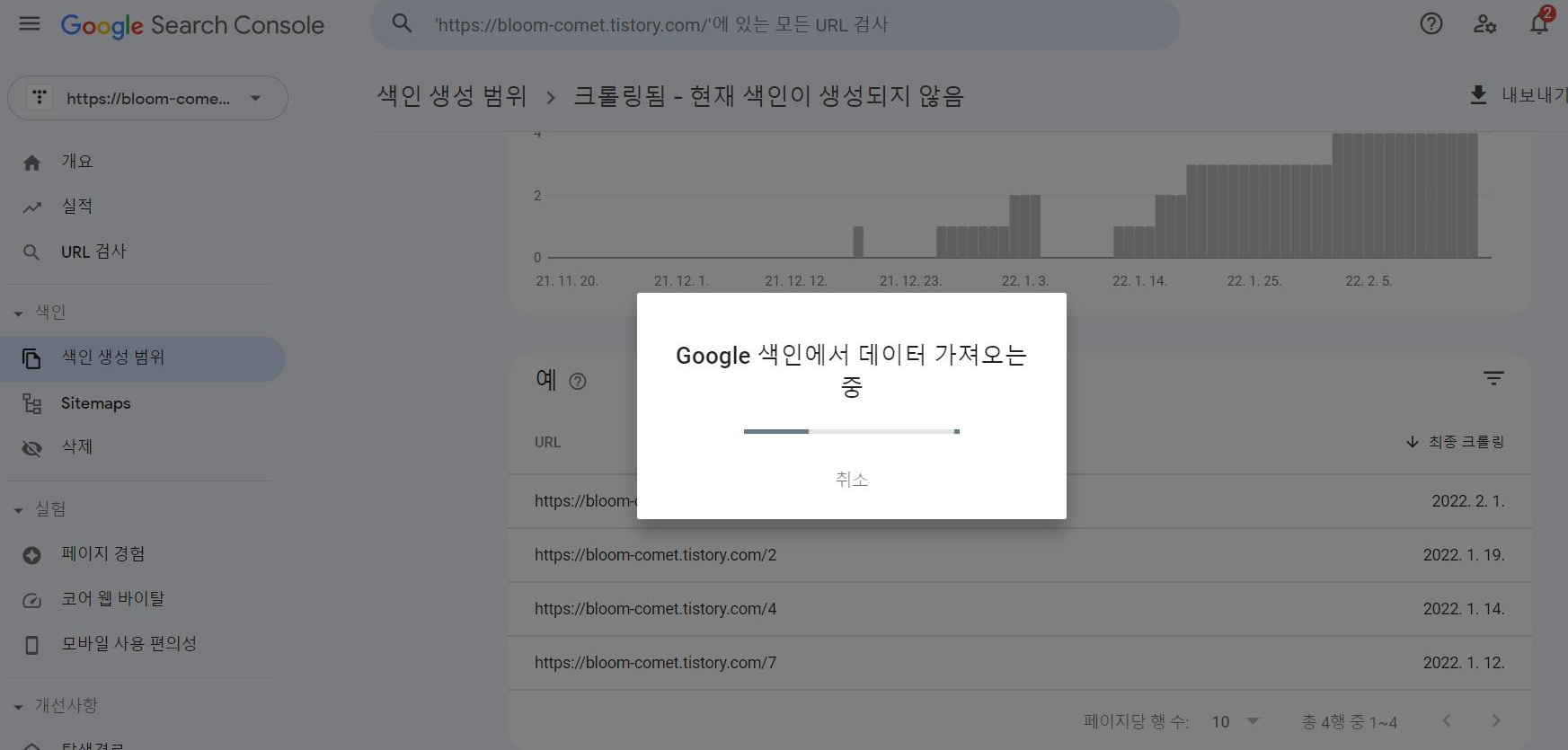The height and width of the screenshot is (750, 1568).
Task: Open rows-per-page dropdown showing 10
Action: [1236, 721]
